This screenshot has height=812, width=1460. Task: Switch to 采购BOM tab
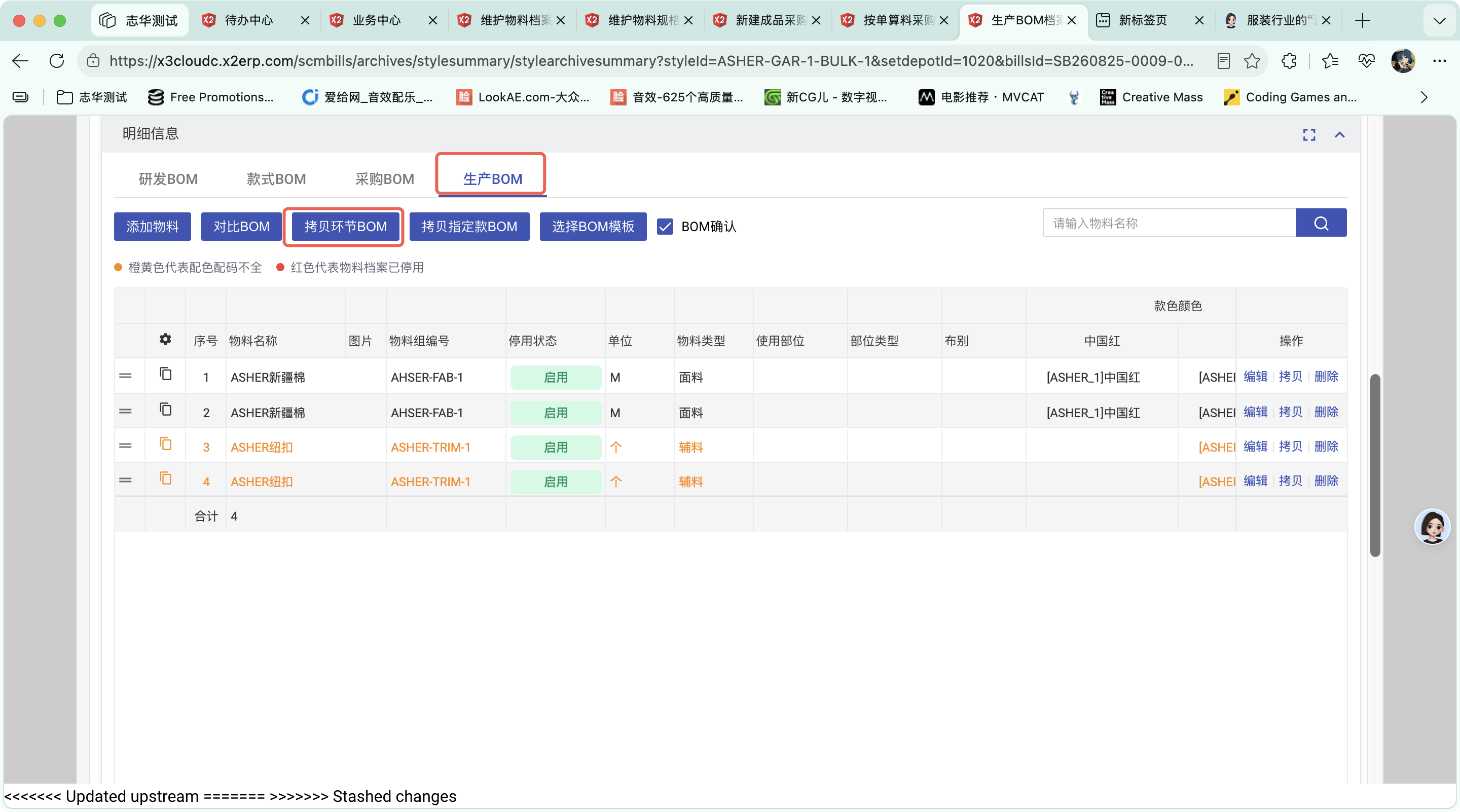[384, 179]
